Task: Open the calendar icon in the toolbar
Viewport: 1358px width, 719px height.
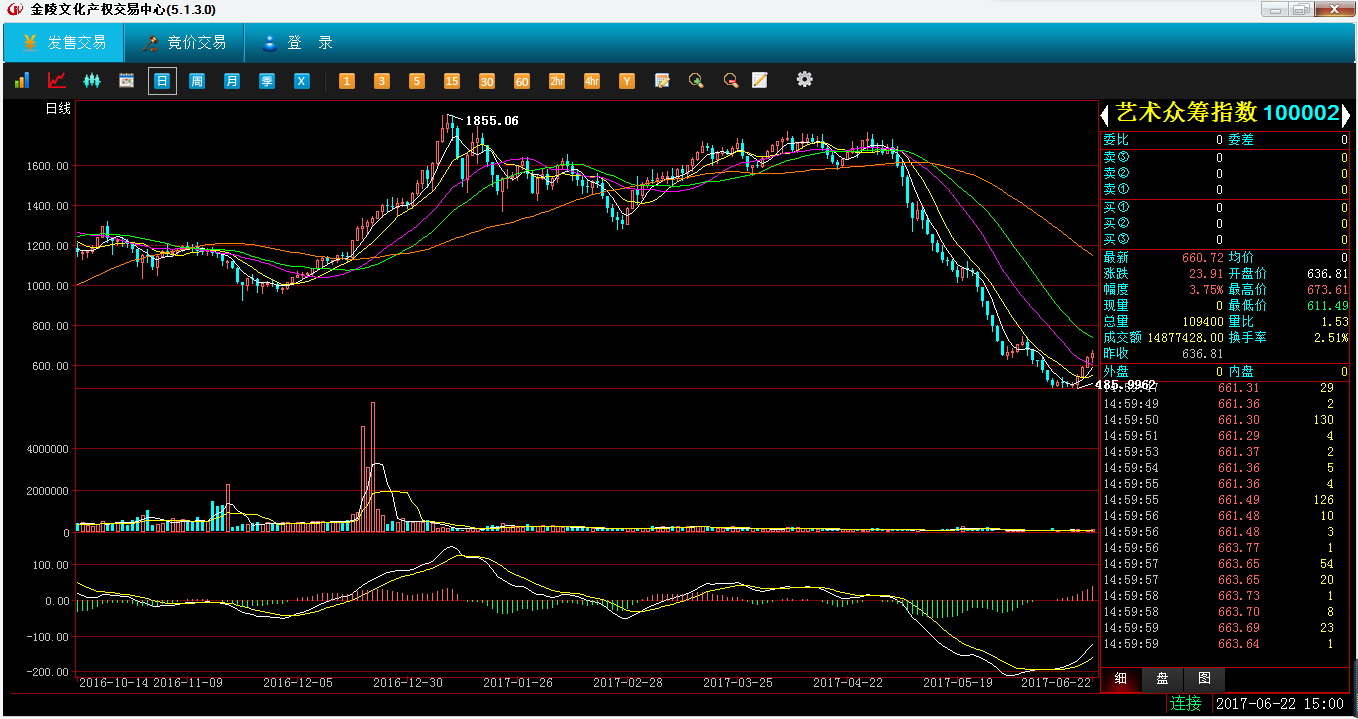Action: click(x=127, y=80)
